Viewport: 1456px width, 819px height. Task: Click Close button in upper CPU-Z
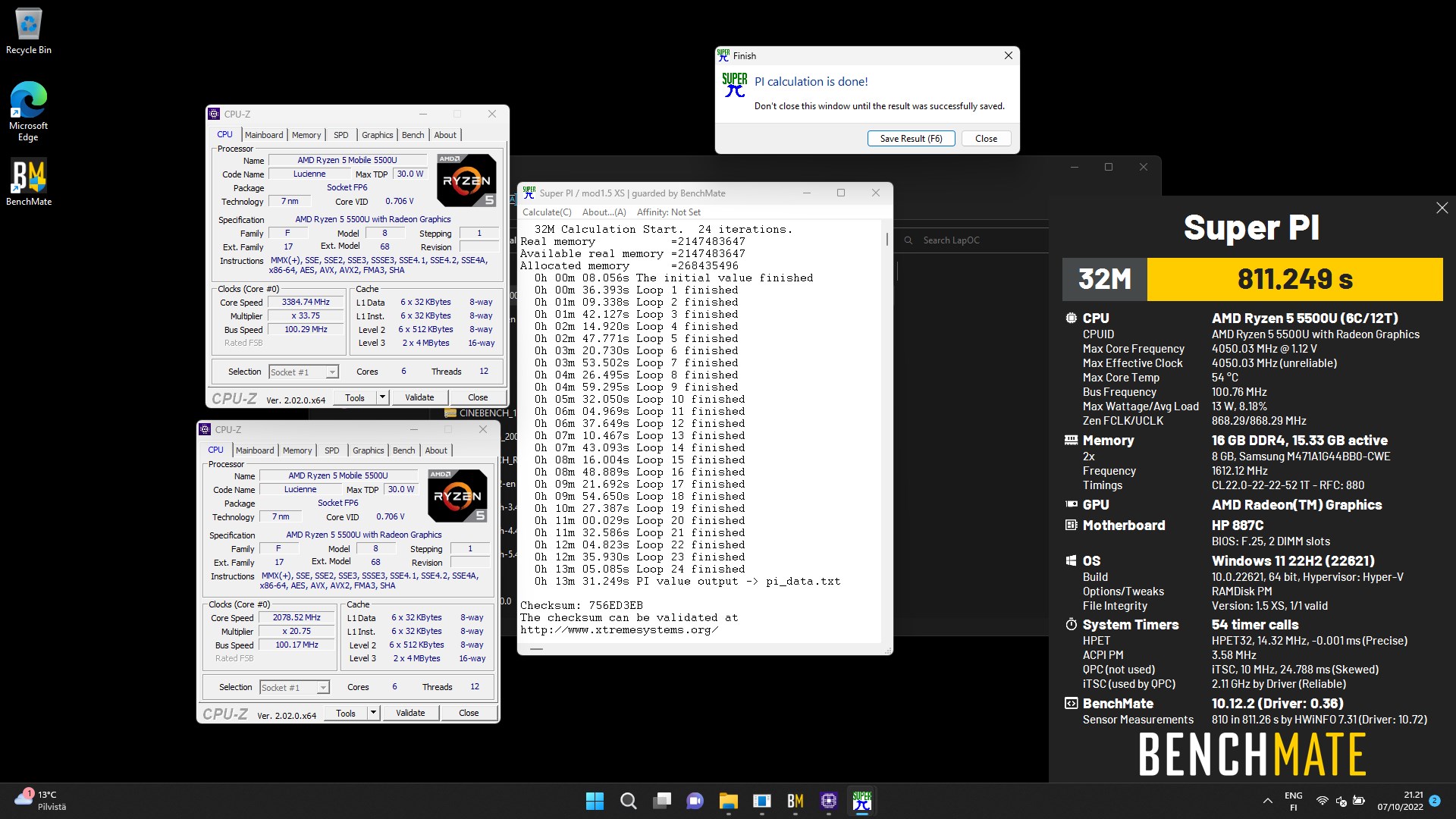(x=478, y=397)
